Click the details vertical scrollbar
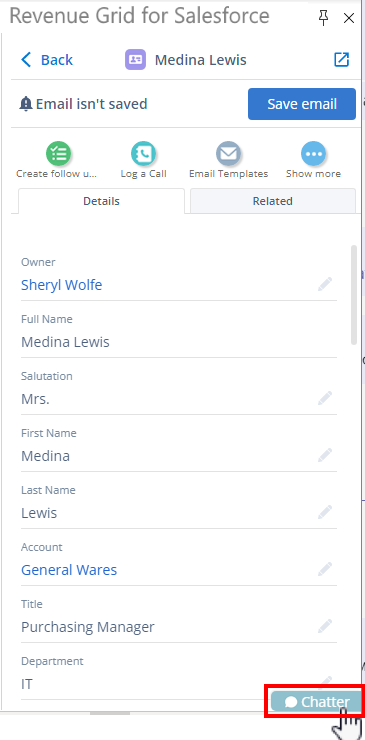The image size is (365, 740). point(354,294)
